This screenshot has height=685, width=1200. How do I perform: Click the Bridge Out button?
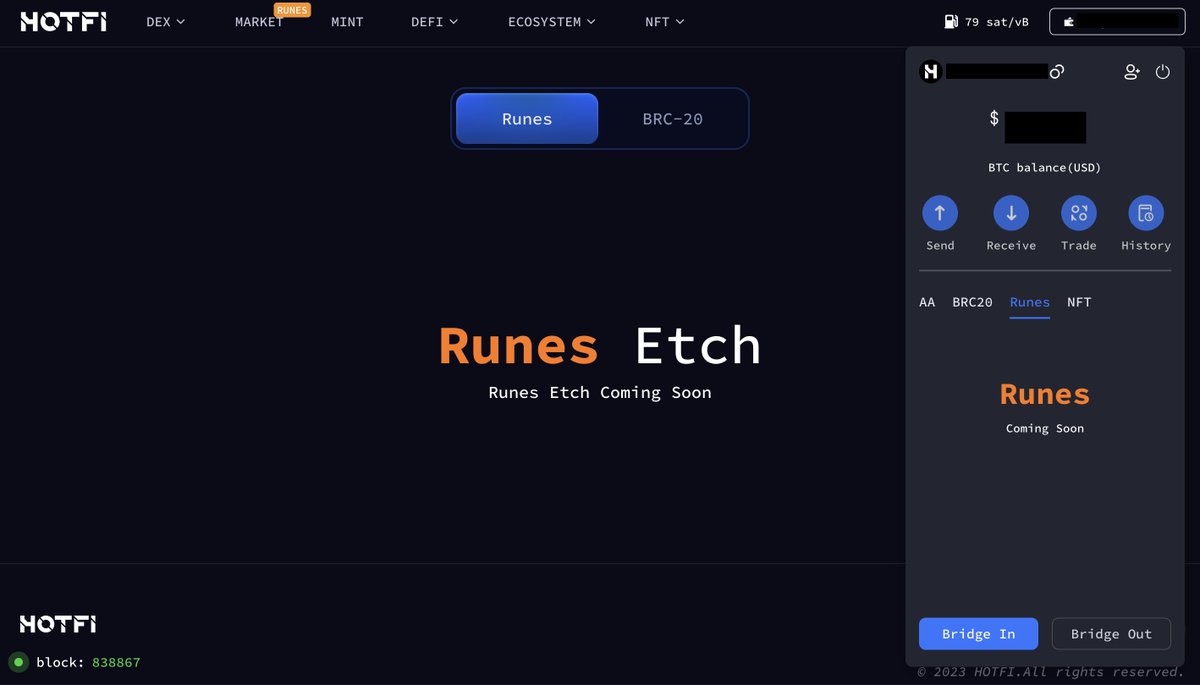click(1111, 634)
